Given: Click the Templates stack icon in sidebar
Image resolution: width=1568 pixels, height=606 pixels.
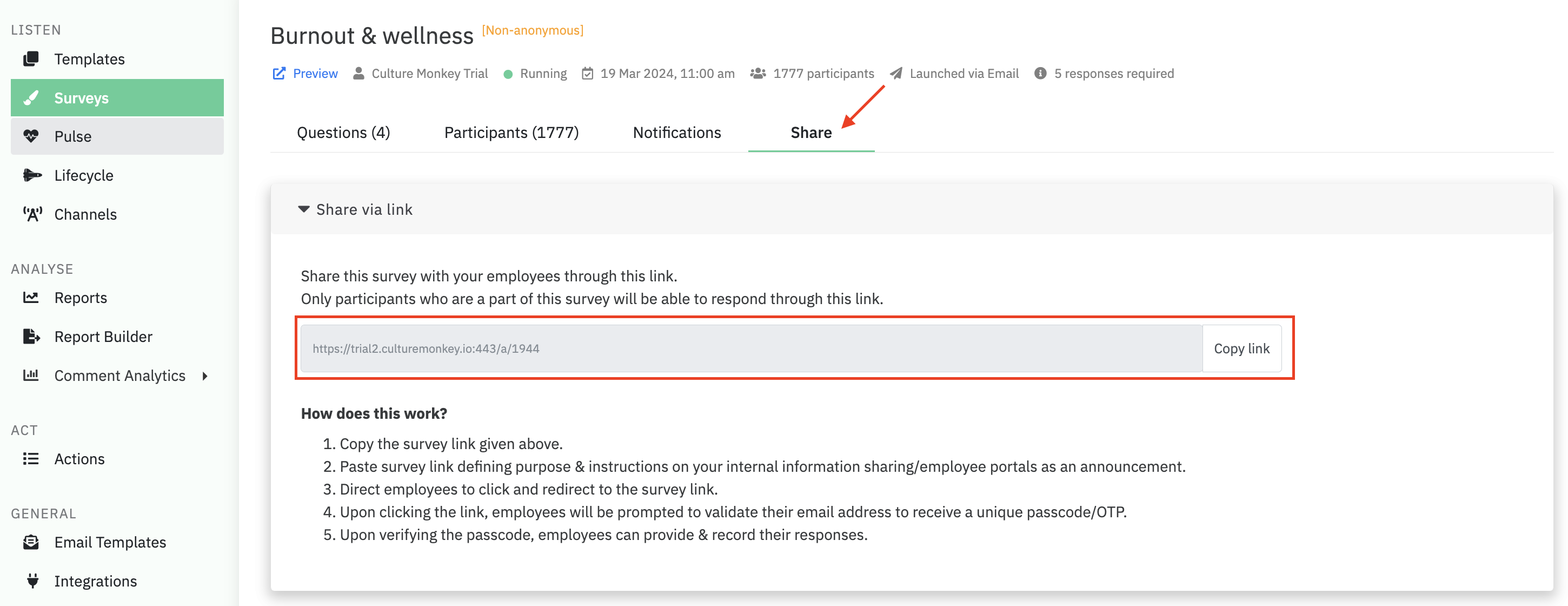Looking at the screenshot, I should tap(30, 58).
